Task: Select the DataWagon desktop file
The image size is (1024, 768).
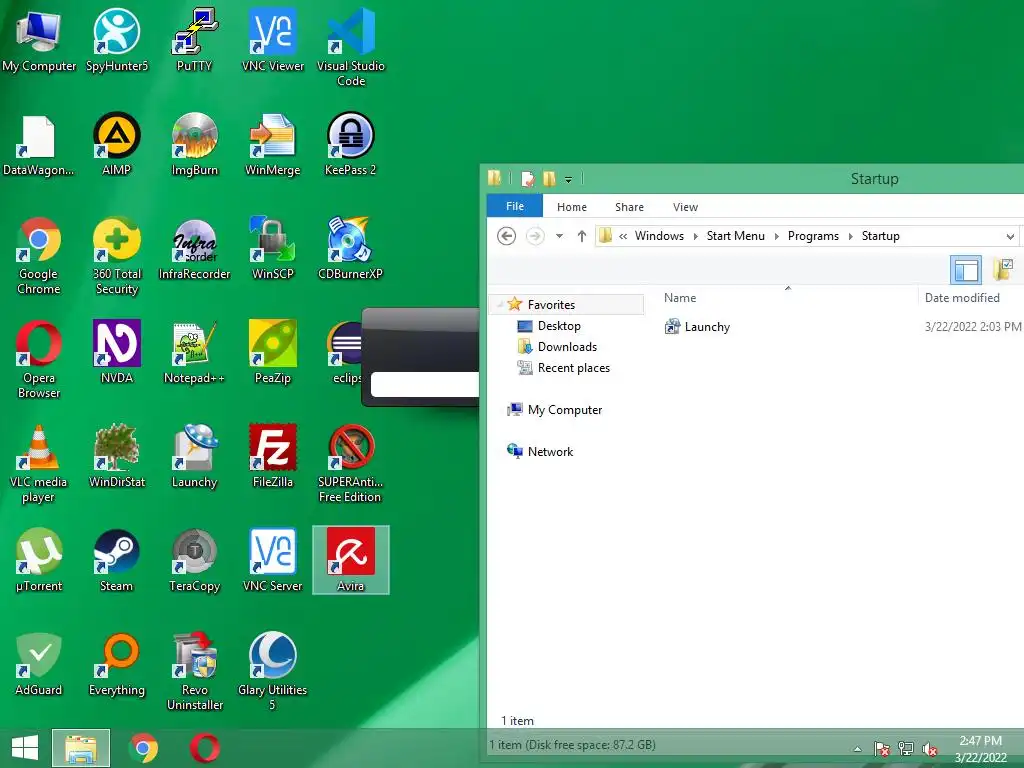Action: tap(39, 144)
